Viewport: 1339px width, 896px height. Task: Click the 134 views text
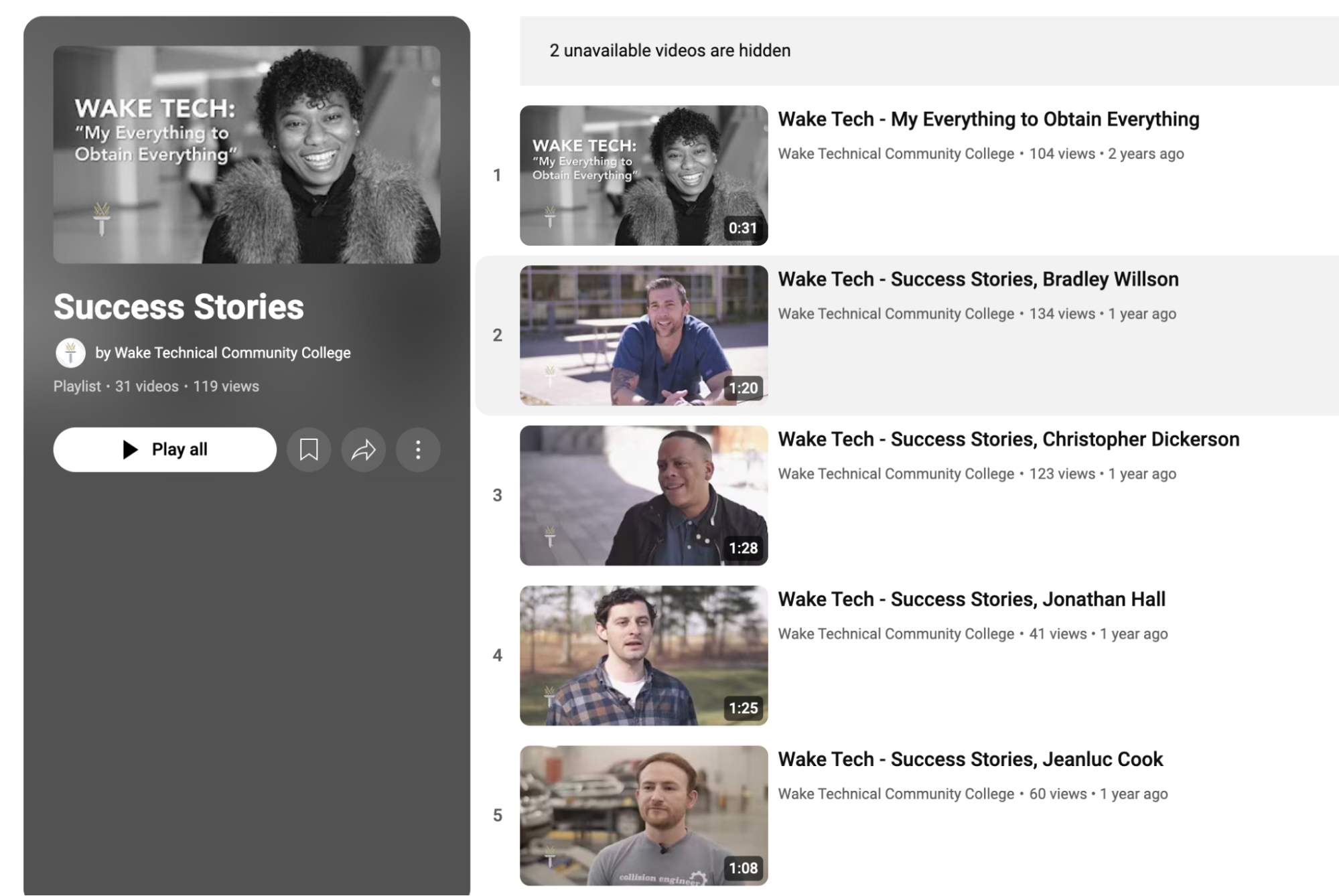(1062, 314)
